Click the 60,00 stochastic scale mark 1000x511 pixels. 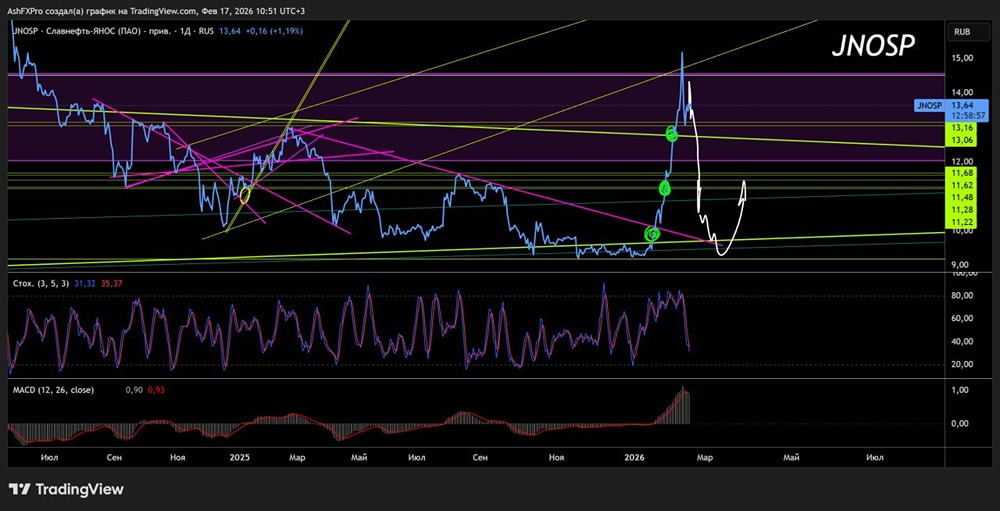pos(960,318)
